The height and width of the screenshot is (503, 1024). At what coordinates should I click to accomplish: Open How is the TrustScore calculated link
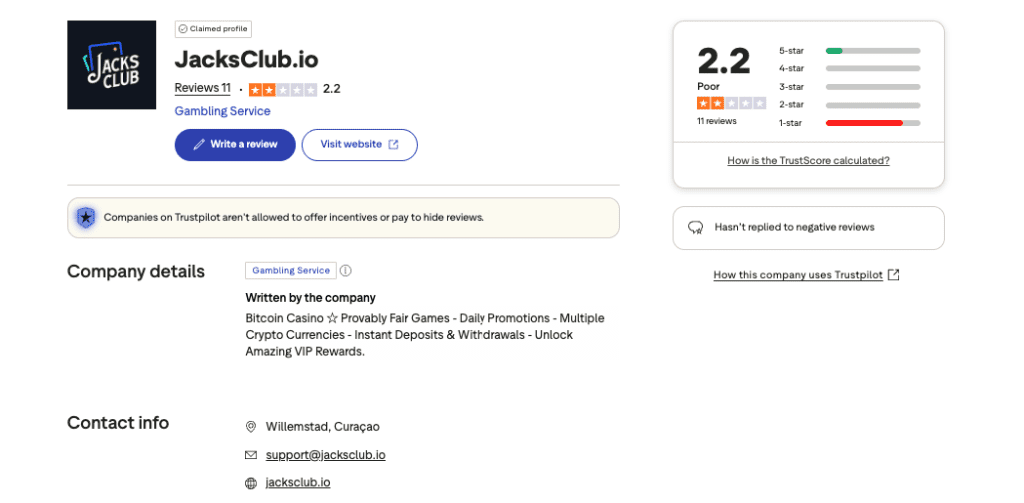pos(808,160)
